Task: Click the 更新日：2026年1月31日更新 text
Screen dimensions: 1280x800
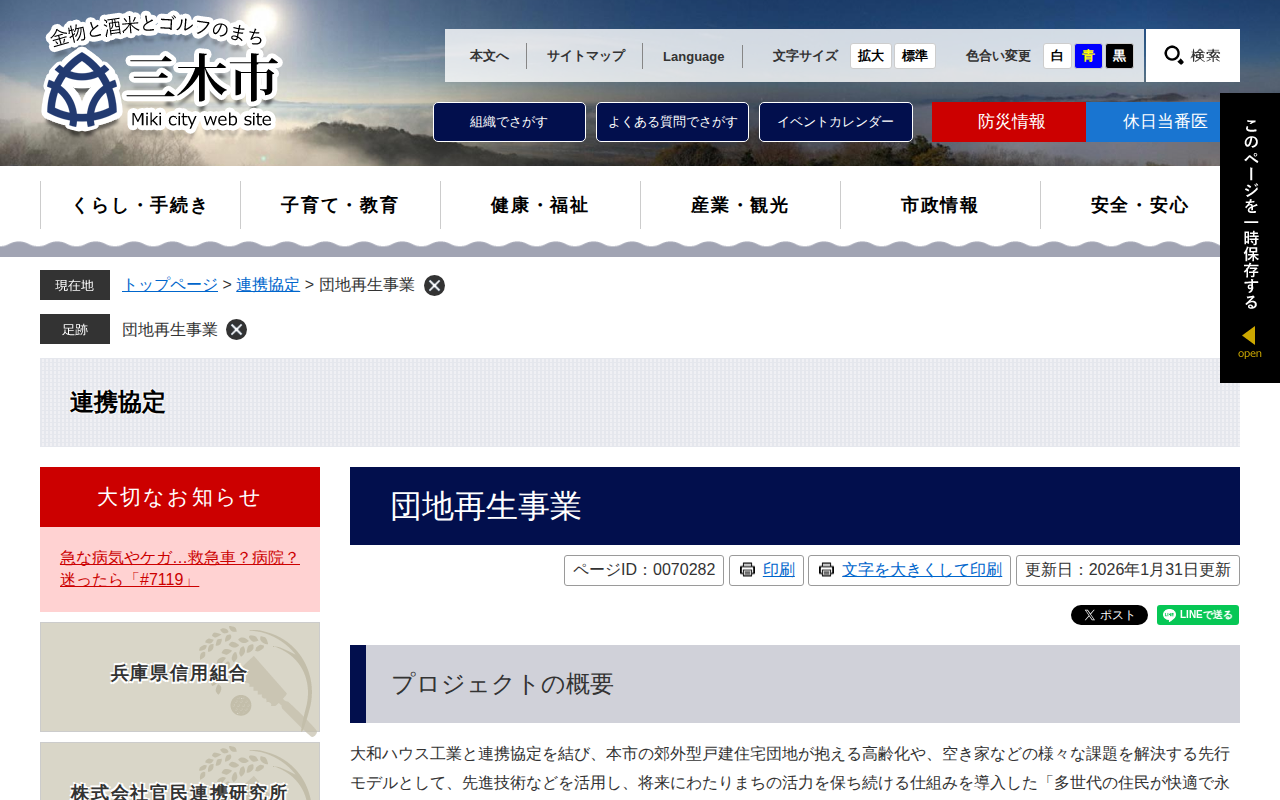Action: 1128,570
